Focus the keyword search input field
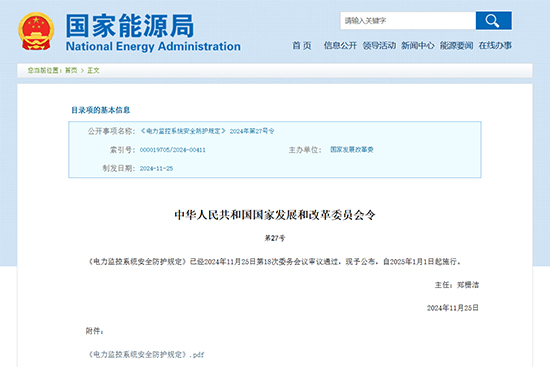Screen dimensions: 550x367 pyautogui.click(x=408, y=21)
